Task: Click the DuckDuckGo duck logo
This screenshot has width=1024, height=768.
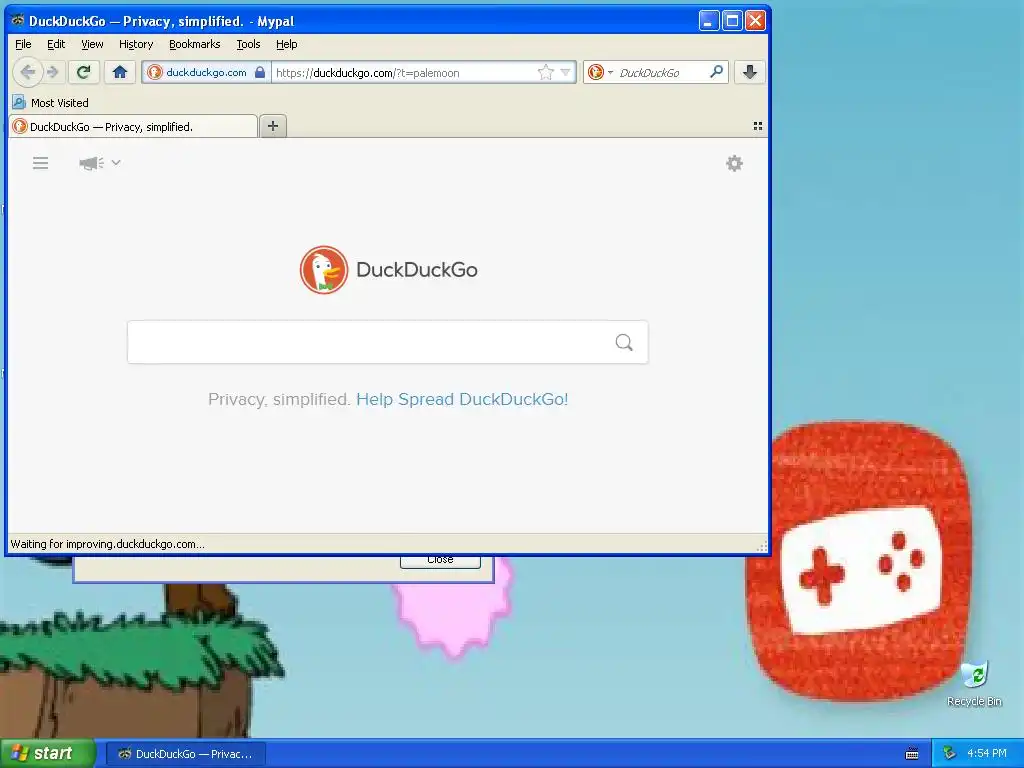Action: (x=323, y=270)
